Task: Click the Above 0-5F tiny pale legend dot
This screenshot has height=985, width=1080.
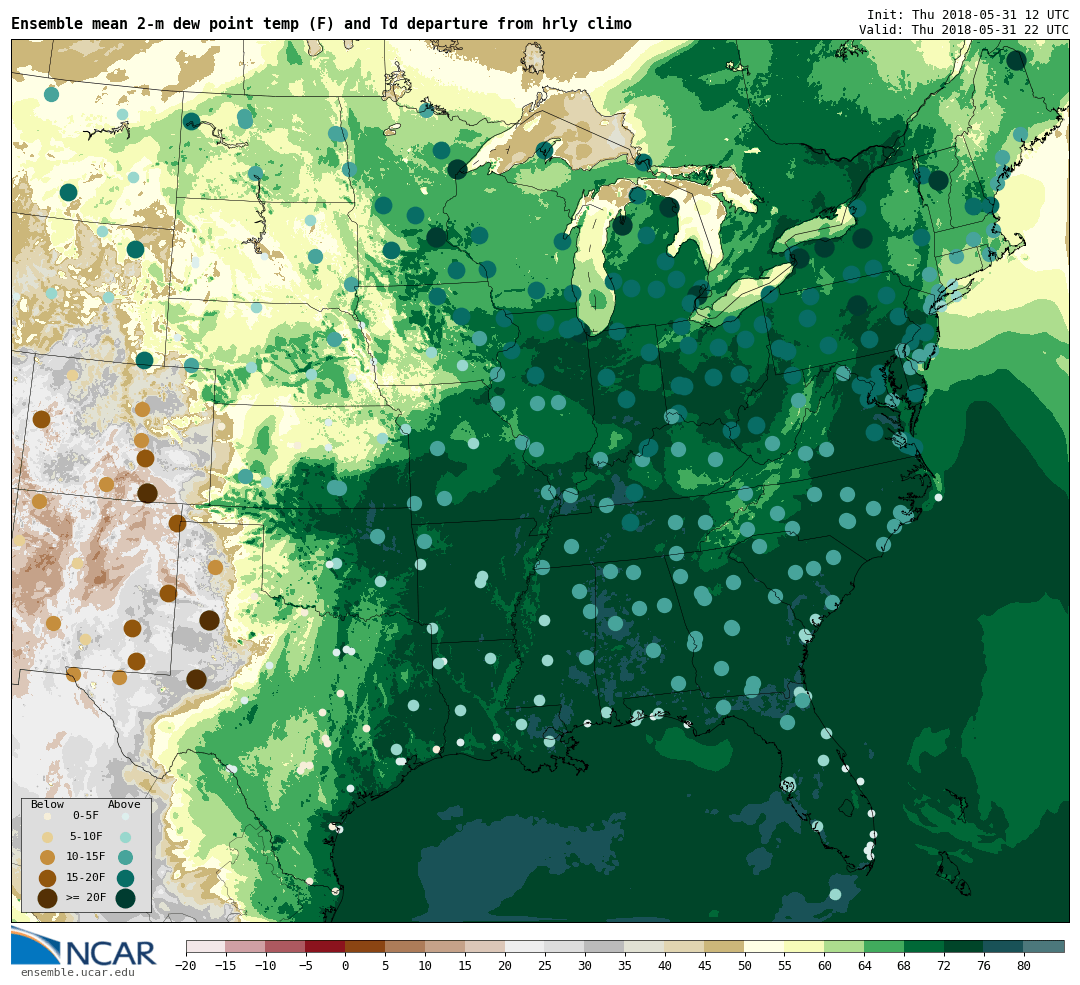Action: coord(125,816)
